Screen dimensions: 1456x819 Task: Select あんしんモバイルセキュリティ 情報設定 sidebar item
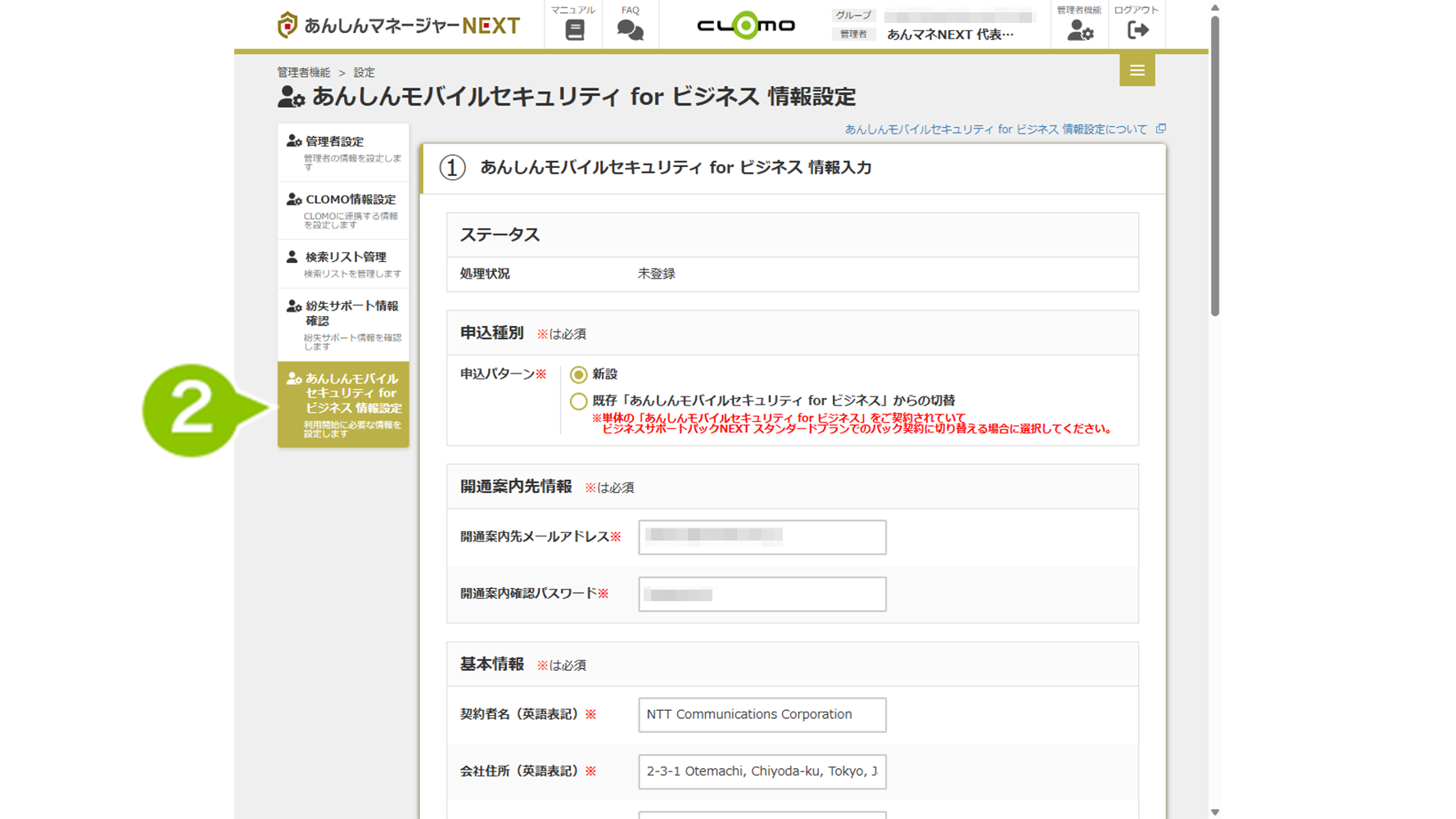[x=343, y=405]
